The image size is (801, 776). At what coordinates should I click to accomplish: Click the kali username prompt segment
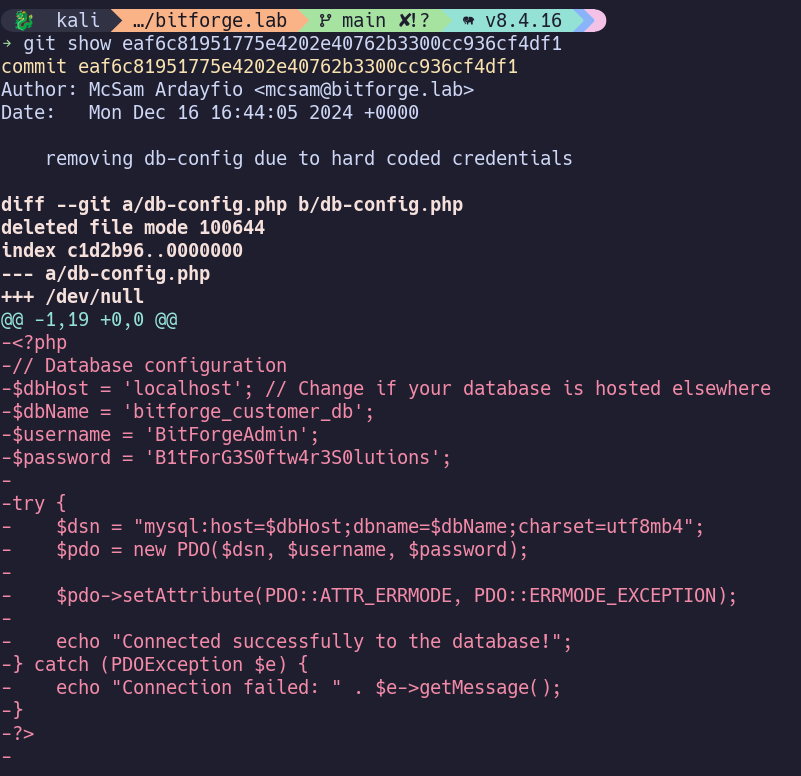[x=78, y=20]
